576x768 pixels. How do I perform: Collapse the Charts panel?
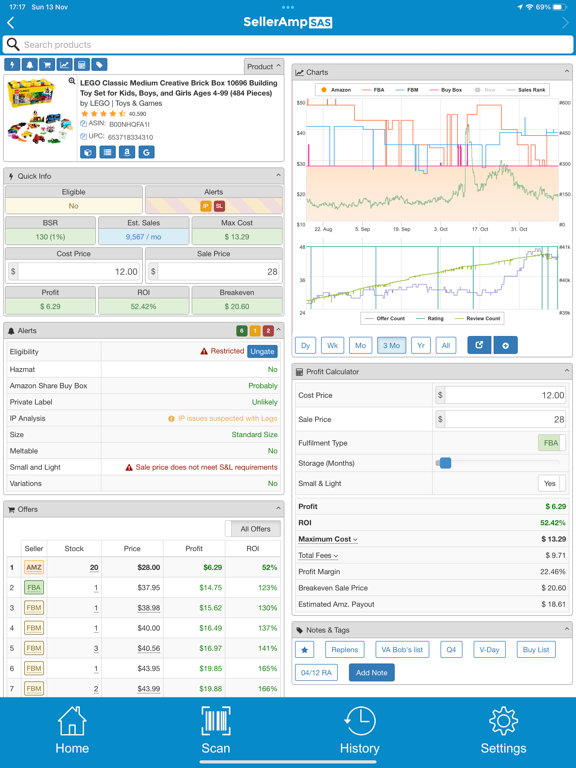pyautogui.click(x=567, y=72)
